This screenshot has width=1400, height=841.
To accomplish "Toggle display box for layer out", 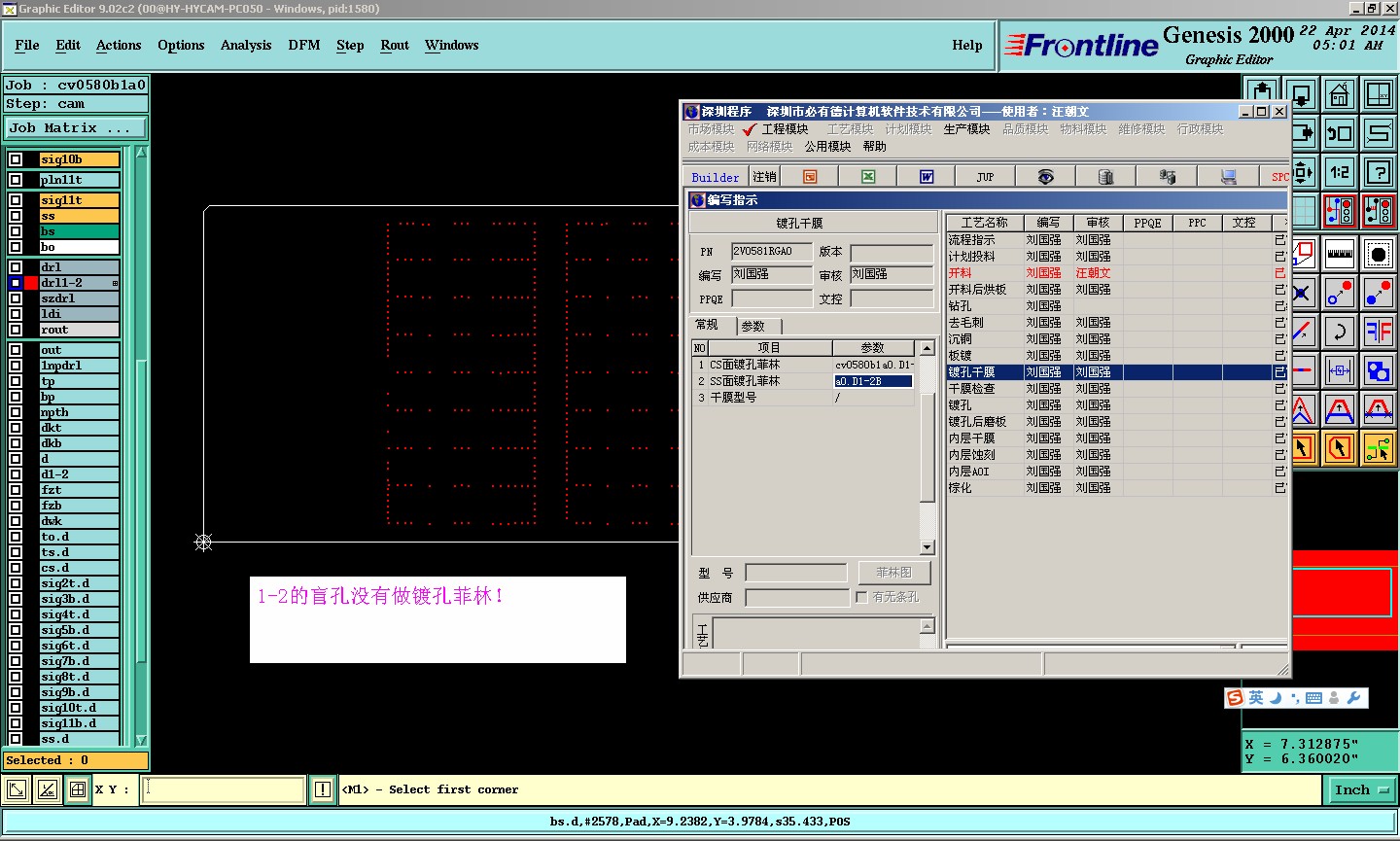I will point(16,350).
